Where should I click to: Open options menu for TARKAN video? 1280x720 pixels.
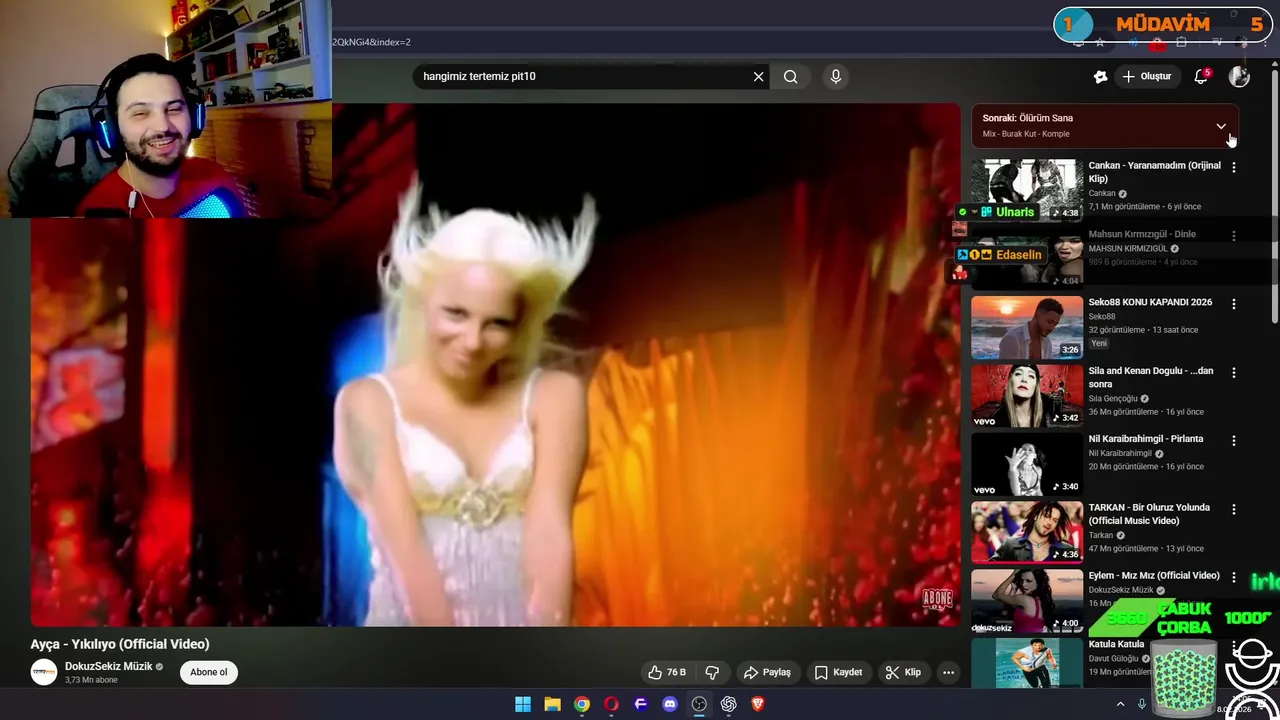[x=1234, y=509]
